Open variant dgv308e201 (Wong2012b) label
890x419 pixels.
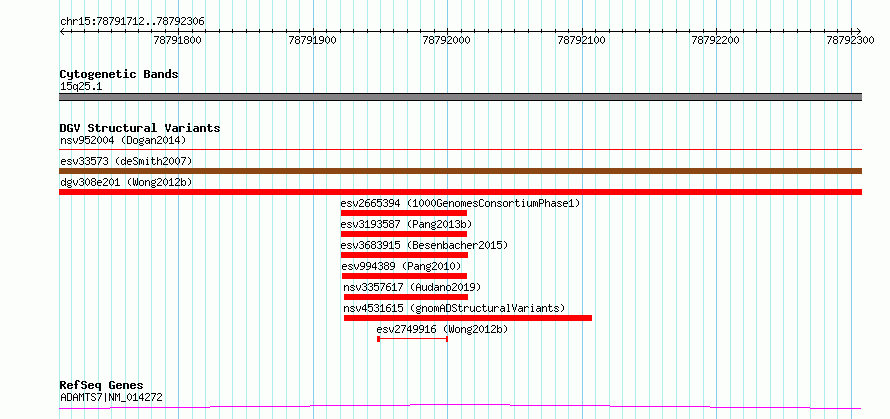(126, 182)
